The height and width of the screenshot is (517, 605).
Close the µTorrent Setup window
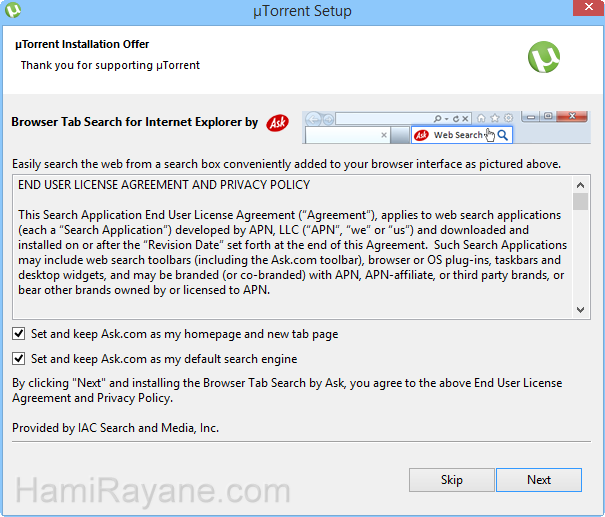588,7
